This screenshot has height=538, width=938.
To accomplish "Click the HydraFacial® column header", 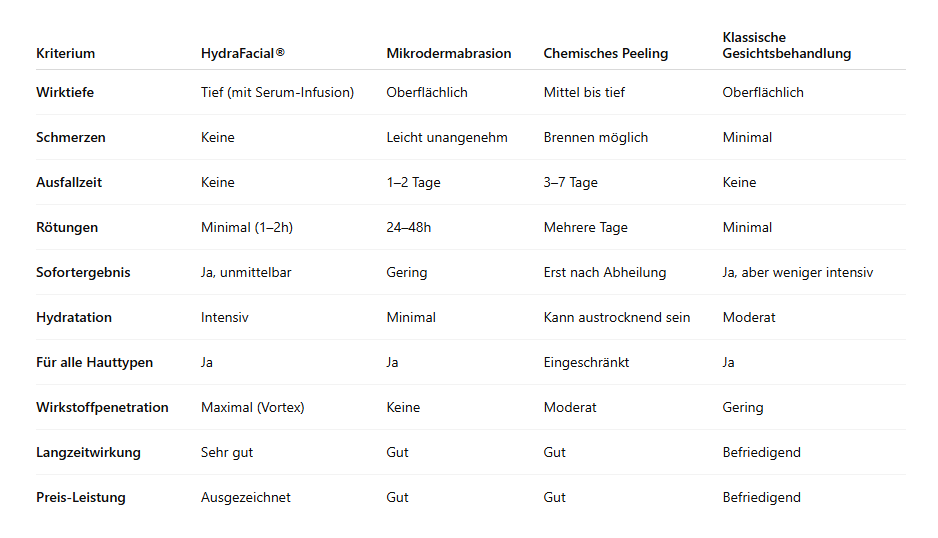I will click(243, 53).
